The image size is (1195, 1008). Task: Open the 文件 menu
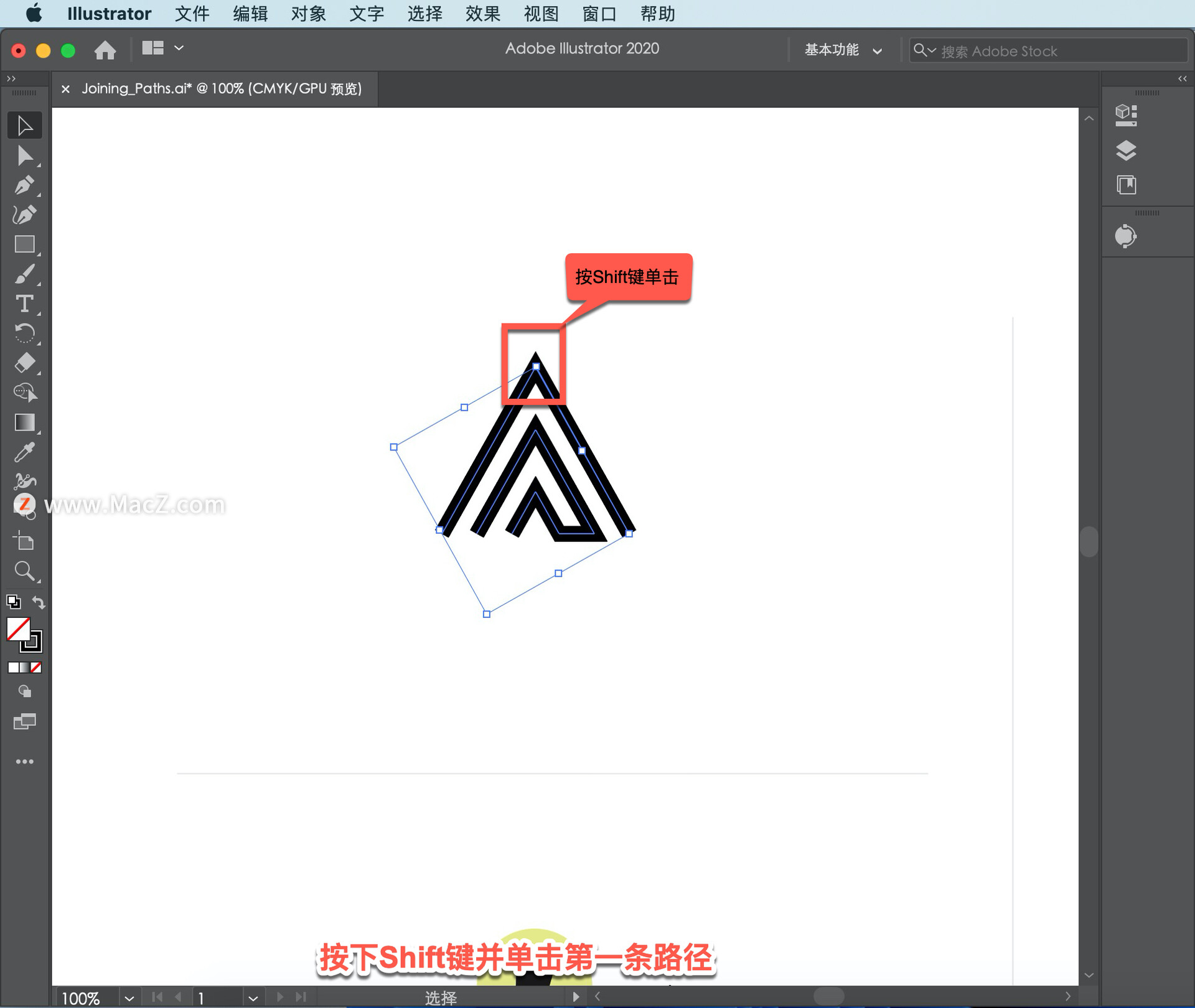pyautogui.click(x=192, y=14)
